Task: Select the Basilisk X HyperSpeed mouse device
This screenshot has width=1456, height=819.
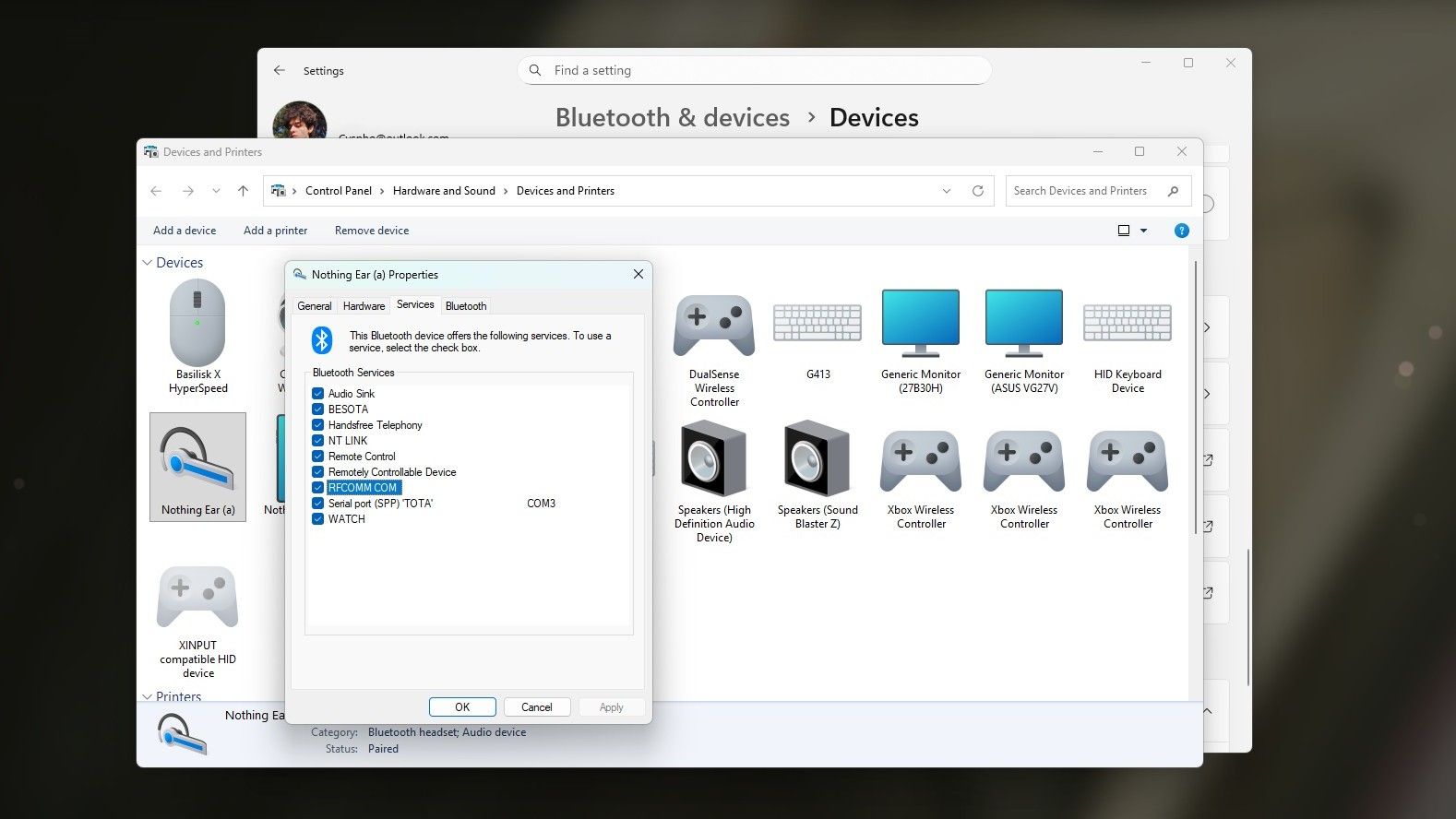Action: (x=197, y=337)
